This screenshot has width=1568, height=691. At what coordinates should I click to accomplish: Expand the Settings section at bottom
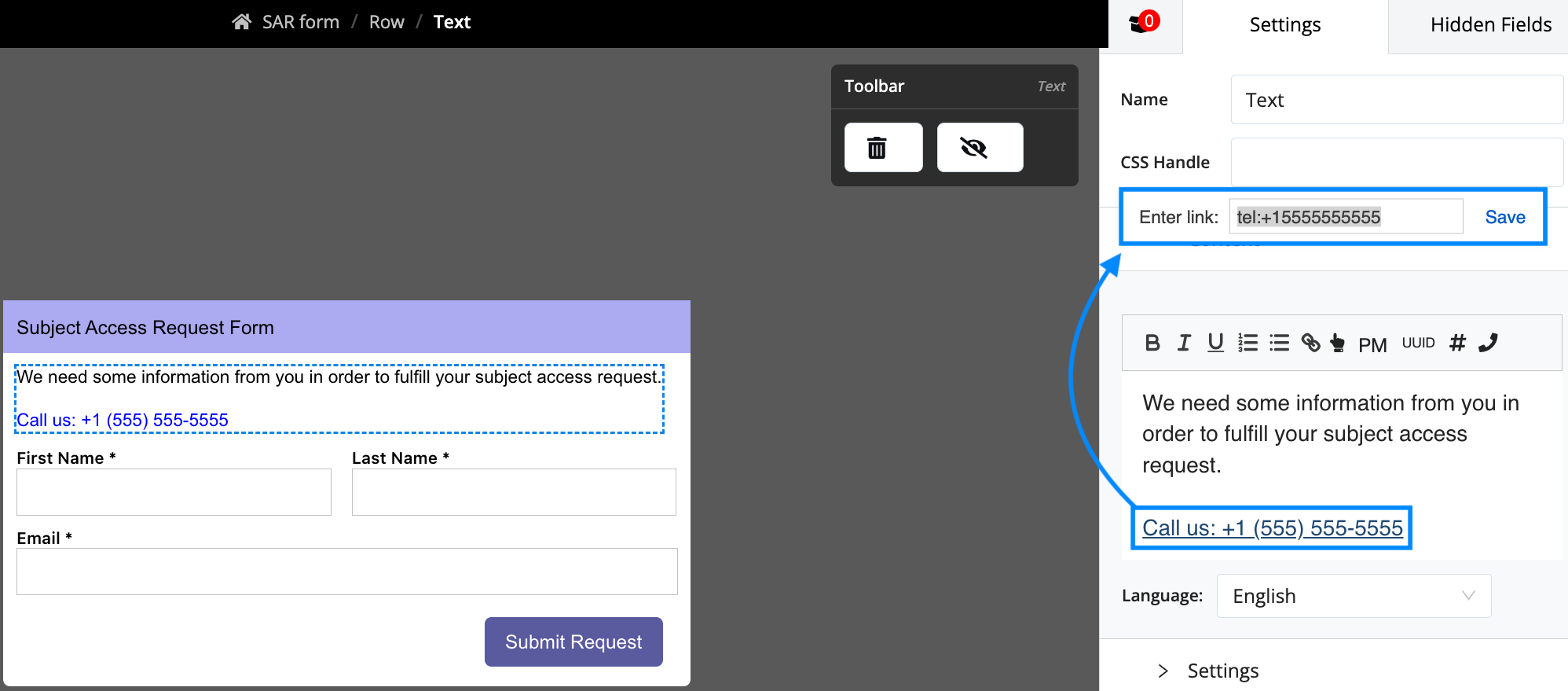click(1208, 671)
